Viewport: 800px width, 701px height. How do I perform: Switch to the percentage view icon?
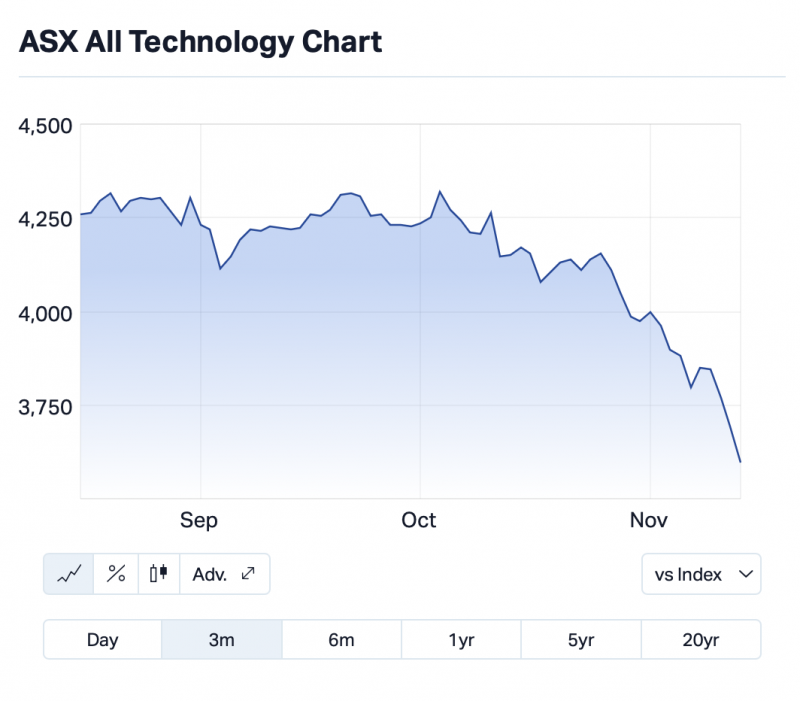117,574
